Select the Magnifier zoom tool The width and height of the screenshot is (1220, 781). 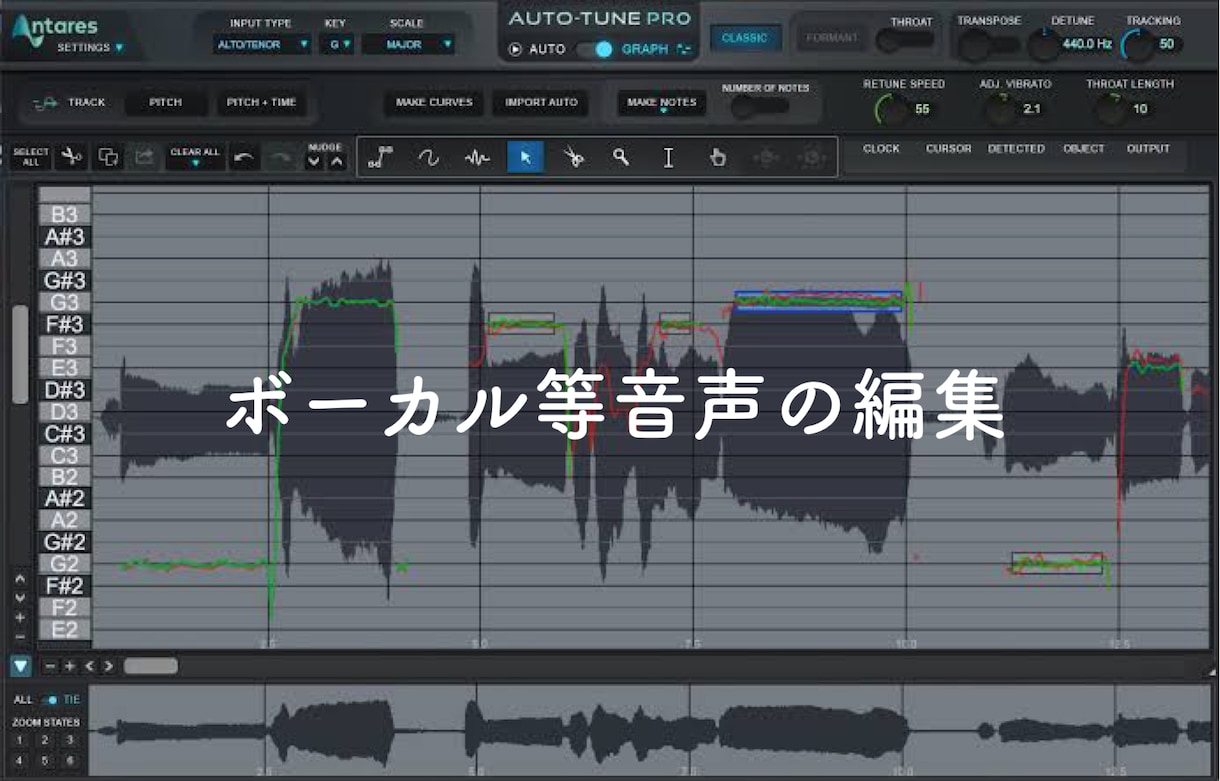pyautogui.click(x=621, y=157)
